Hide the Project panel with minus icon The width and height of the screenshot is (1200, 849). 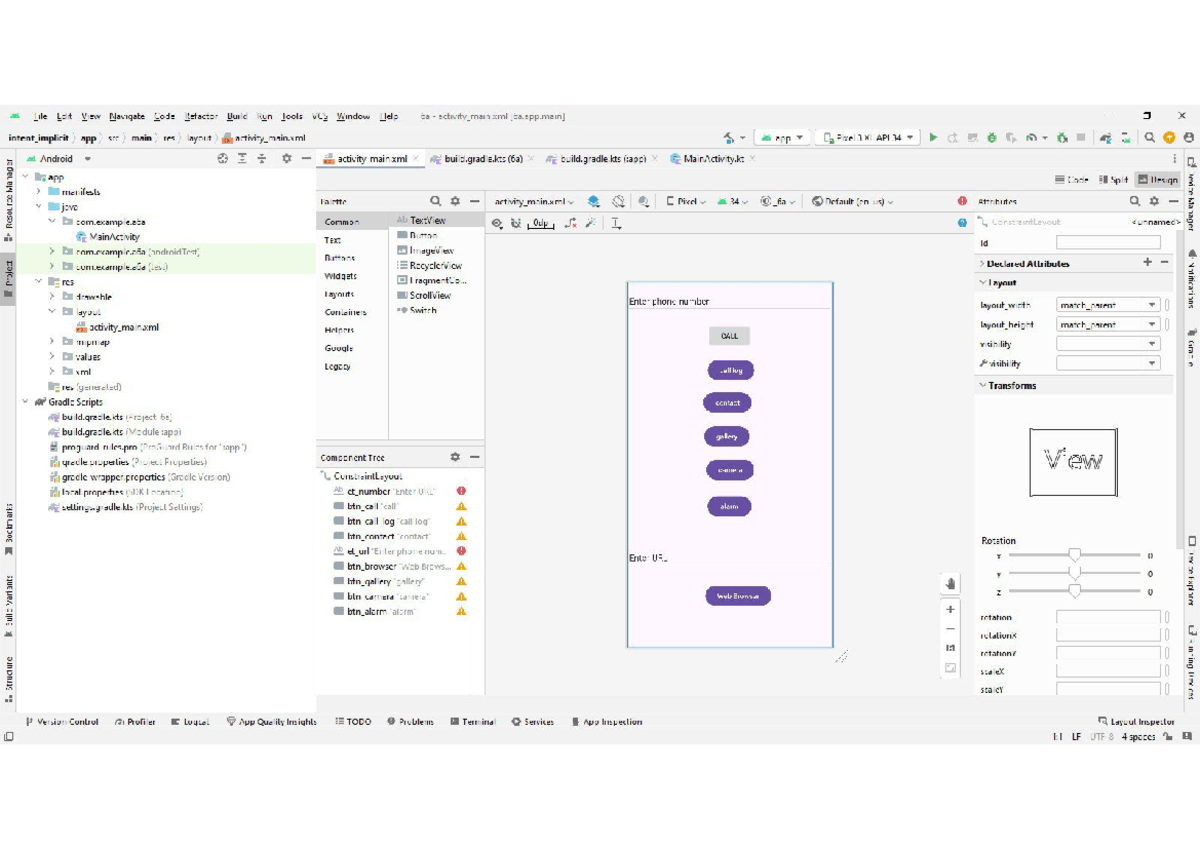click(306, 158)
